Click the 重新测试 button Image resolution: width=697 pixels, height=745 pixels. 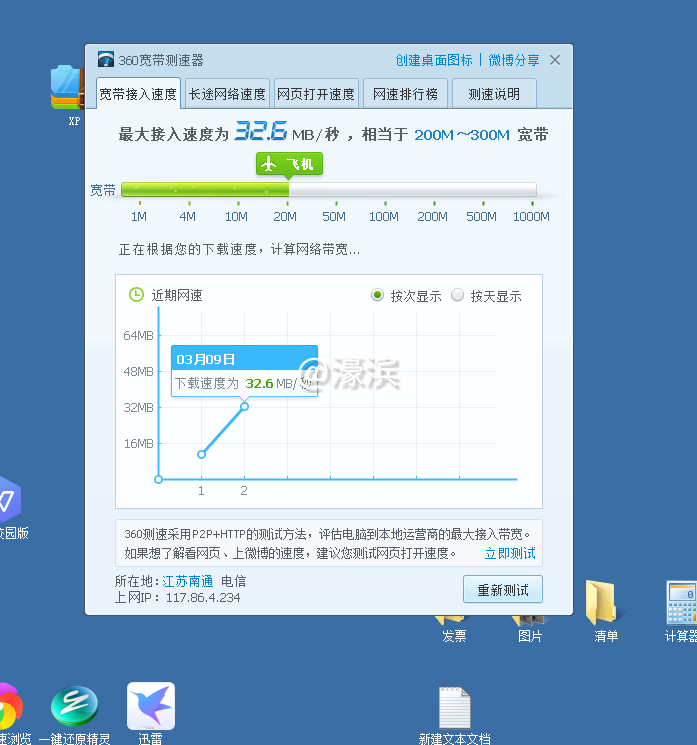click(x=503, y=590)
